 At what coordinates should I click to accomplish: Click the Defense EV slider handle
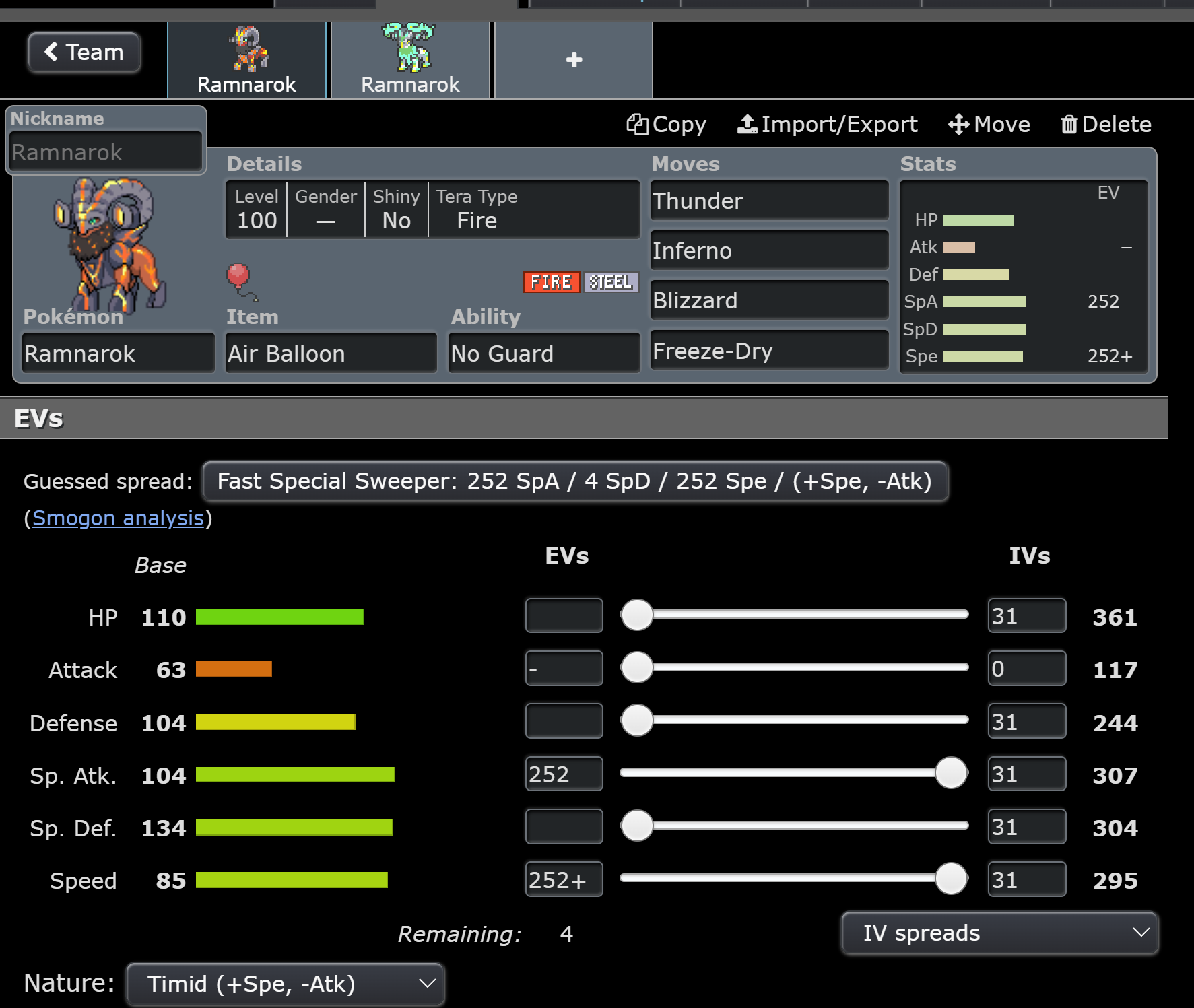coord(637,719)
